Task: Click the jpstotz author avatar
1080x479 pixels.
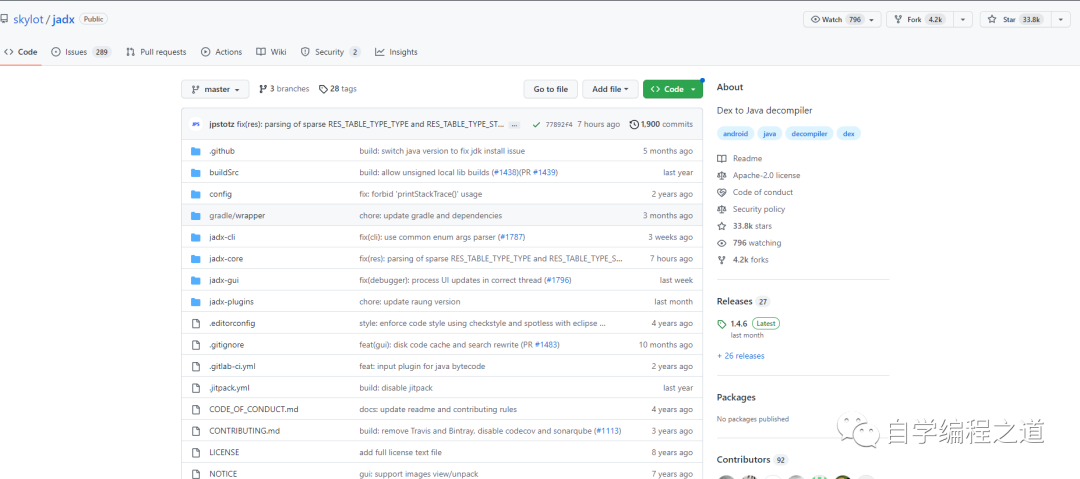Action: (x=196, y=125)
